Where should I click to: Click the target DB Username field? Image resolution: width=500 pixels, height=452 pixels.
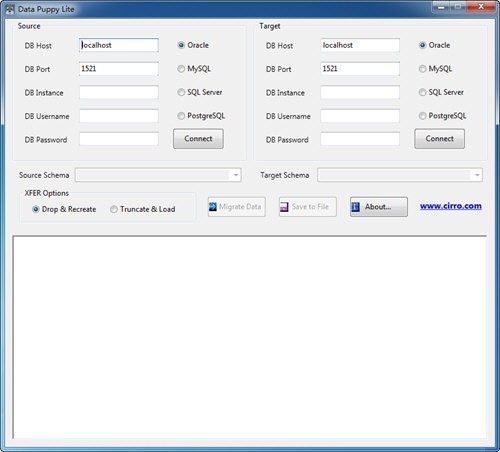click(x=360, y=116)
